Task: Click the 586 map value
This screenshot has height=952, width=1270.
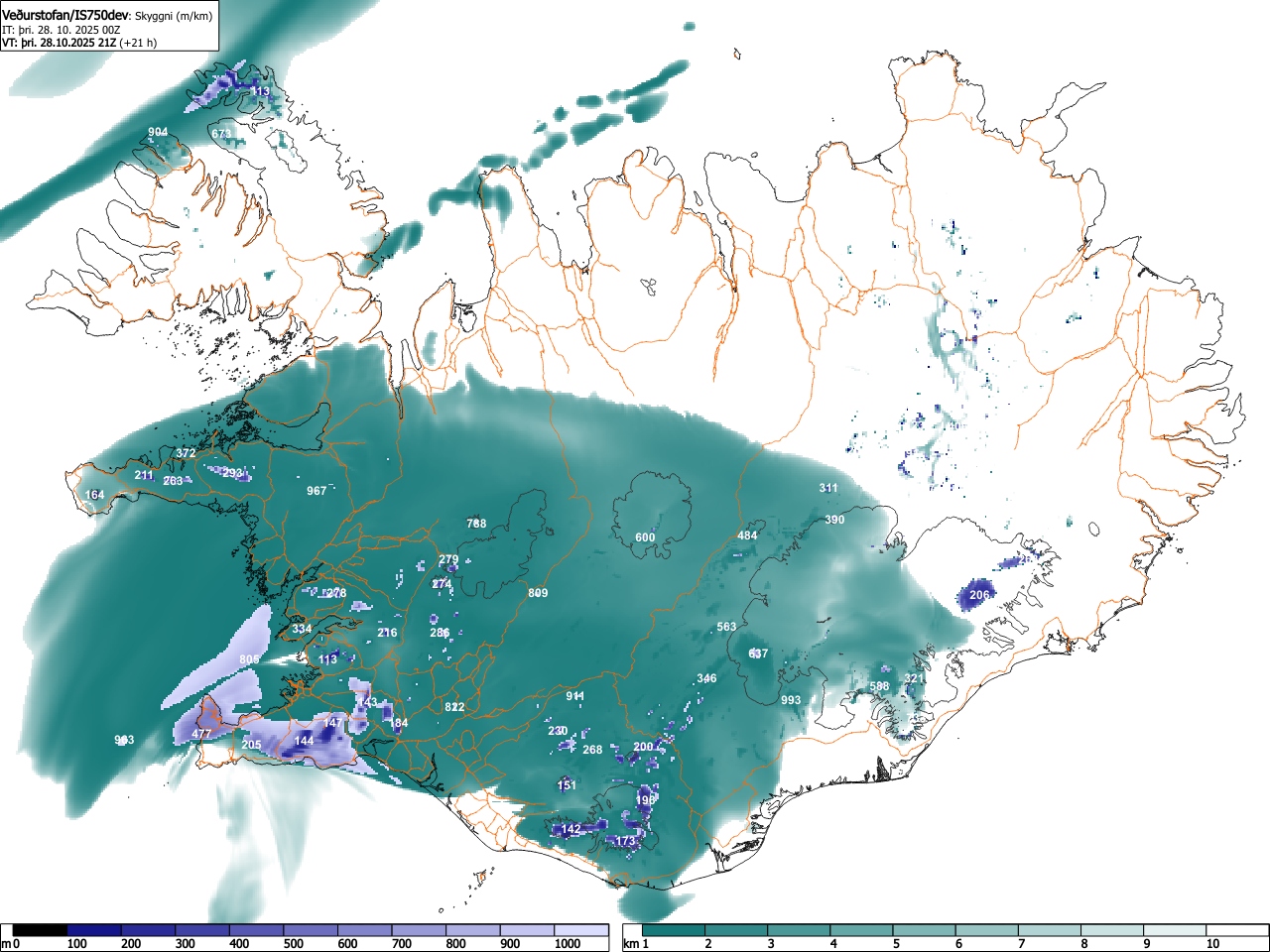Action: [x=879, y=686]
